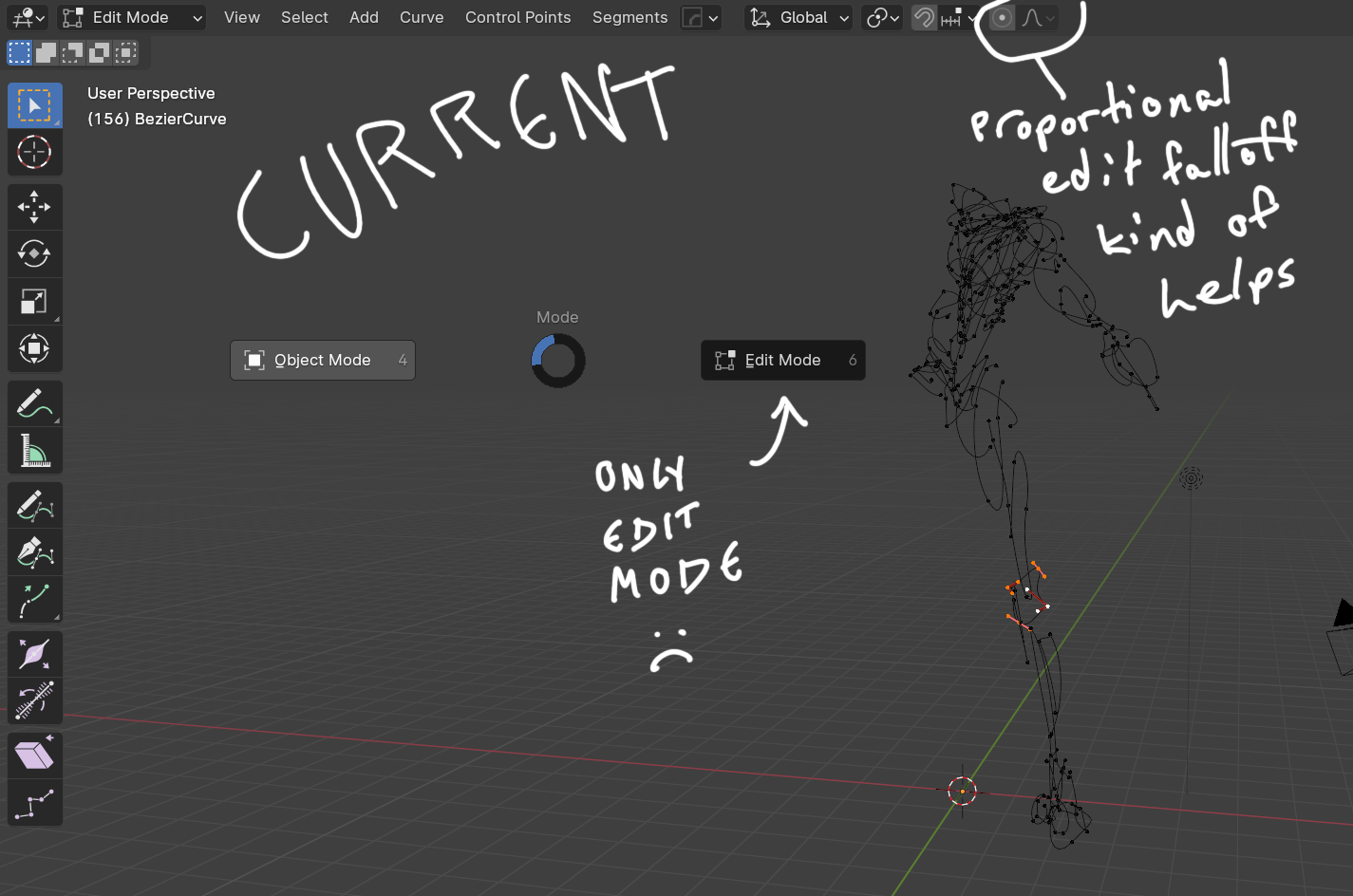
Task: Choose Object Mode in pie menu
Action: [323, 360]
